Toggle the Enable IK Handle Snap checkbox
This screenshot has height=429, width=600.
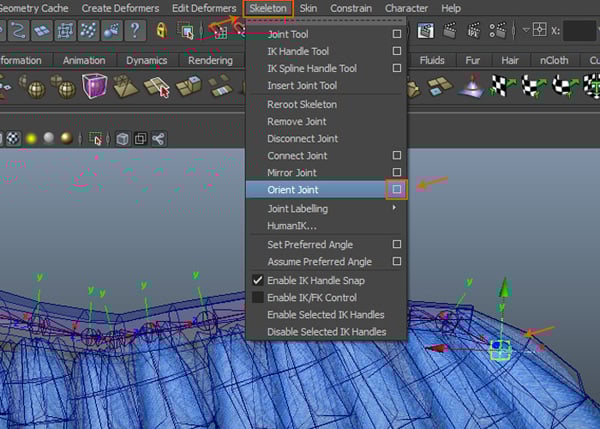coord(258,281)
